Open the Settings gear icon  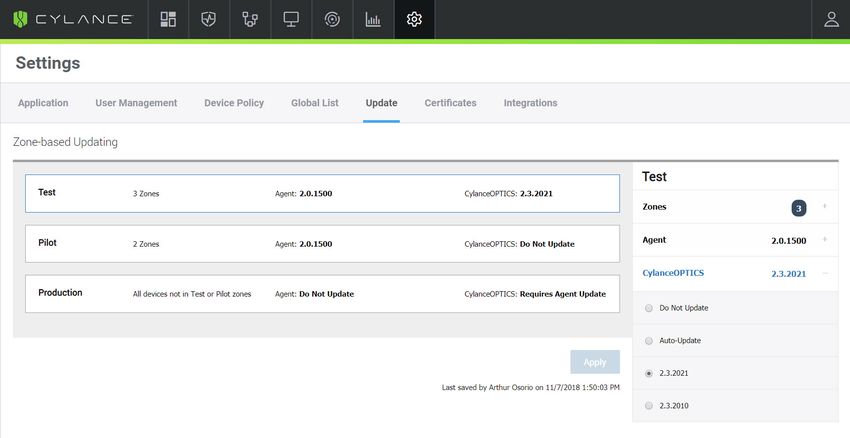click(x=414, y=20)
